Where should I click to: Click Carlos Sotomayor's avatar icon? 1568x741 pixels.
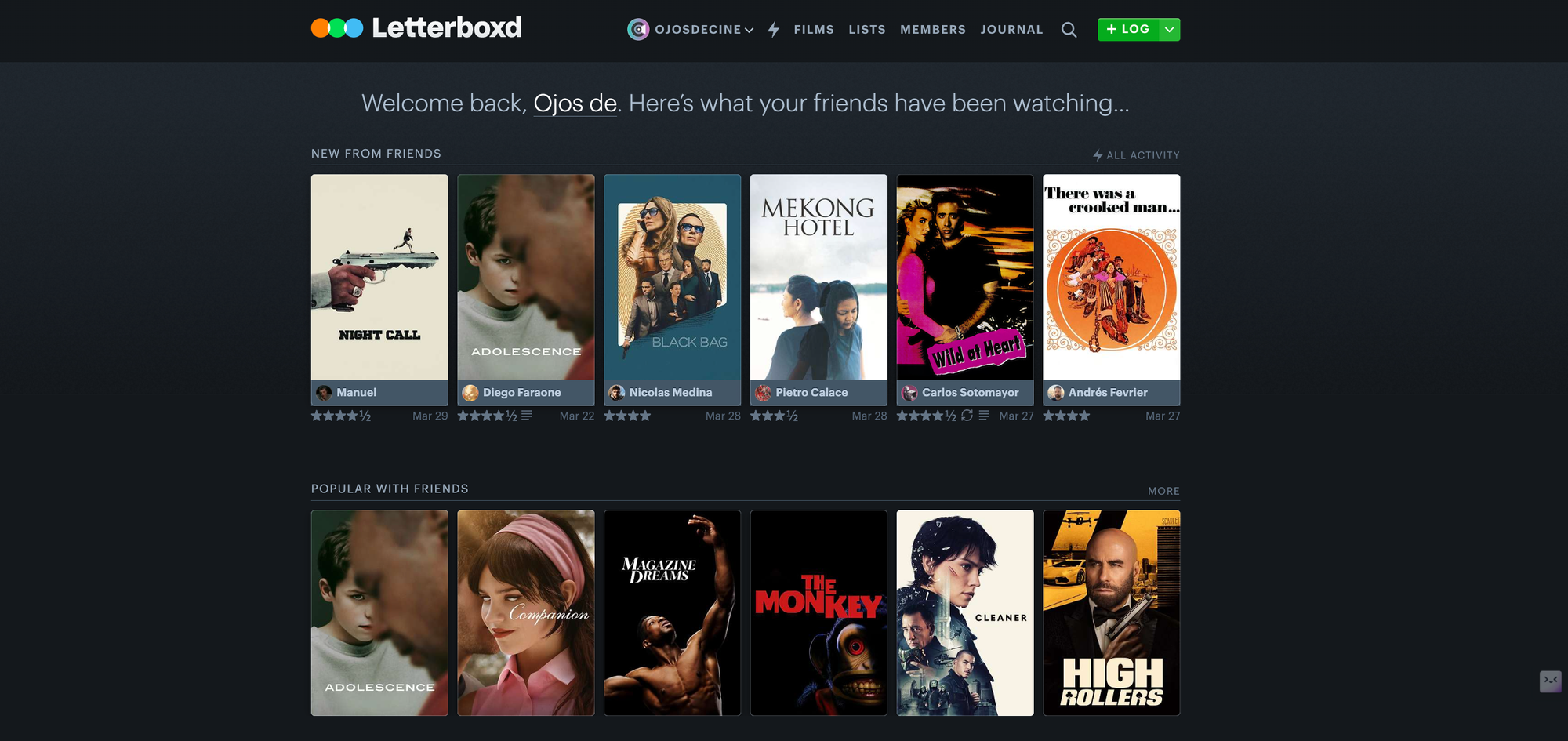point(909,393)
